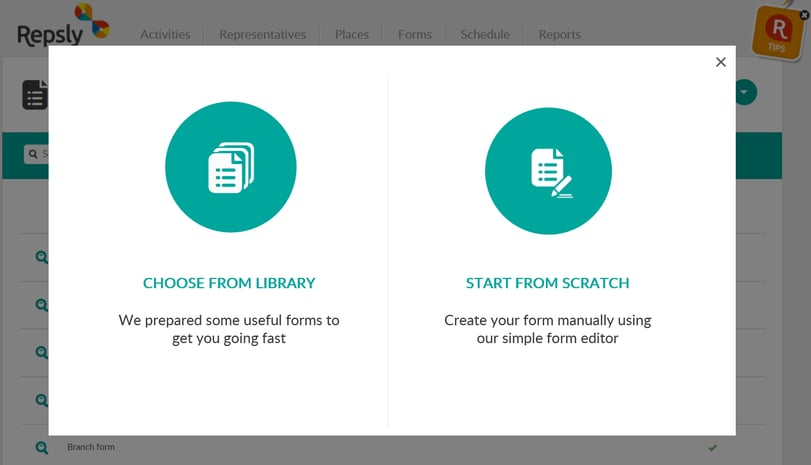
Task: Dismiss the Tips badge with its small X
Action: click(804, 16)
